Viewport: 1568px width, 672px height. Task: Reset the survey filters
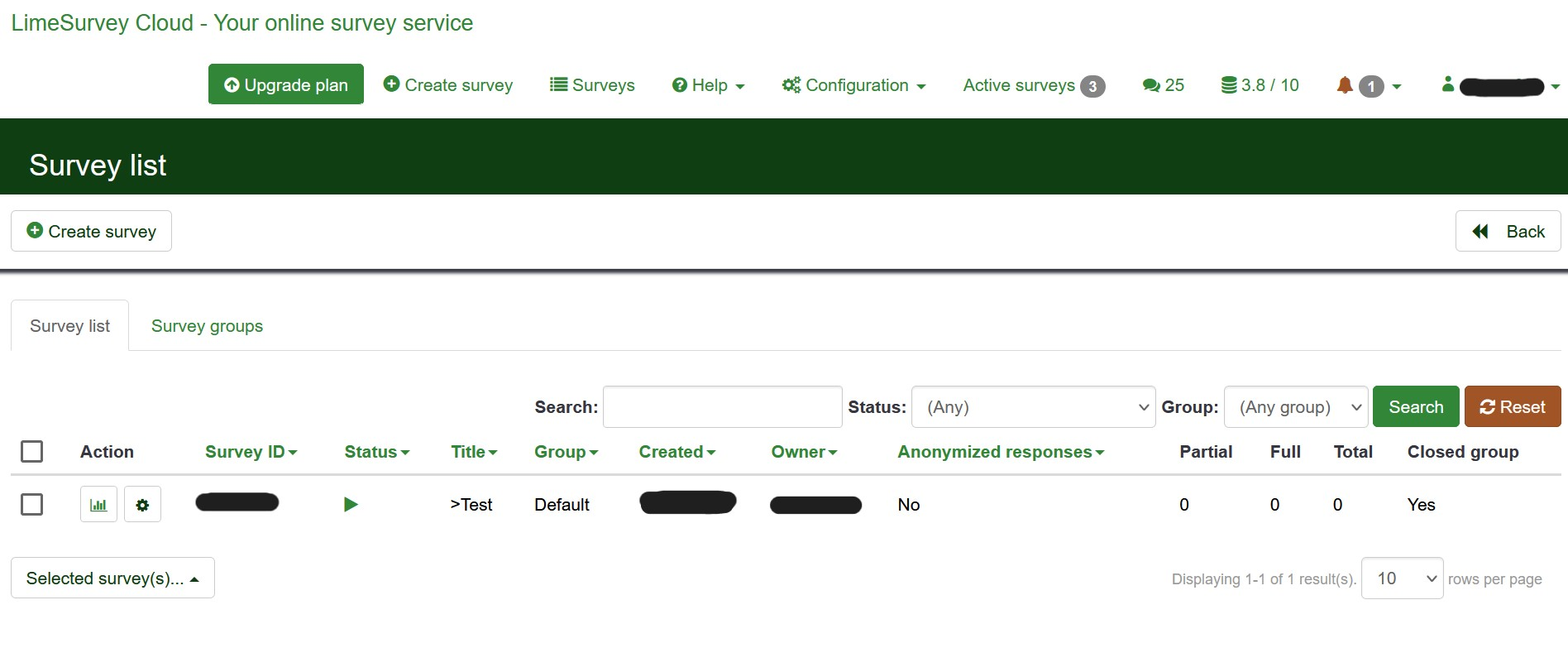click(1513, 407)
